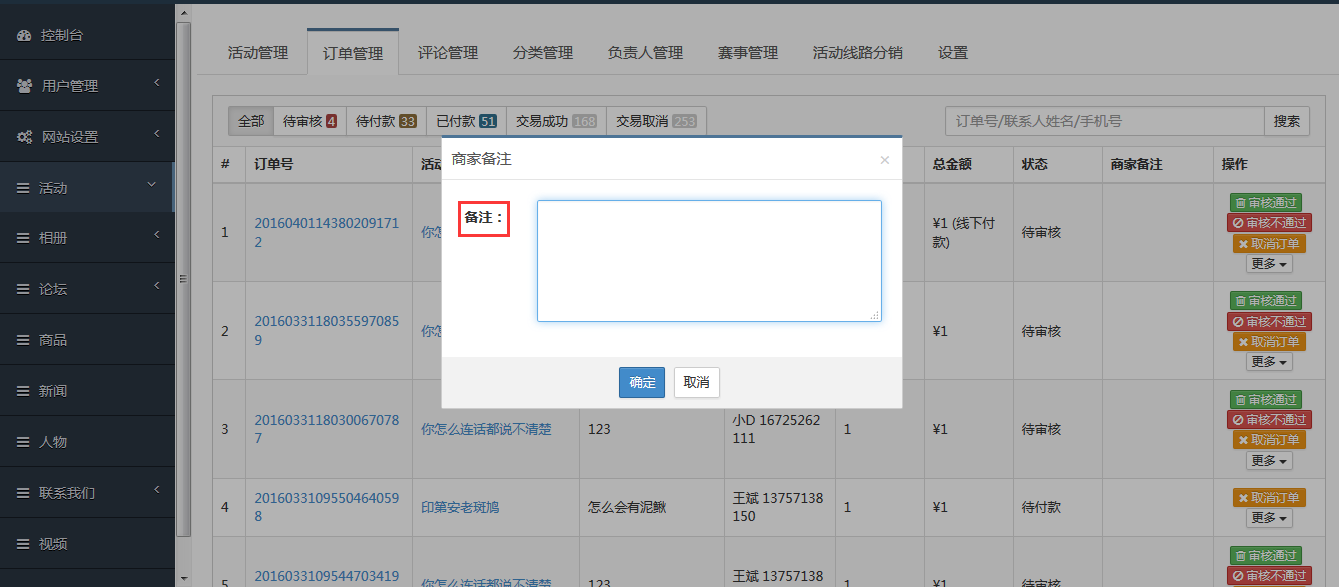The image size is (1339, 587).
Task: Open the 商品 sidebar menu icon
Action: 23,340
